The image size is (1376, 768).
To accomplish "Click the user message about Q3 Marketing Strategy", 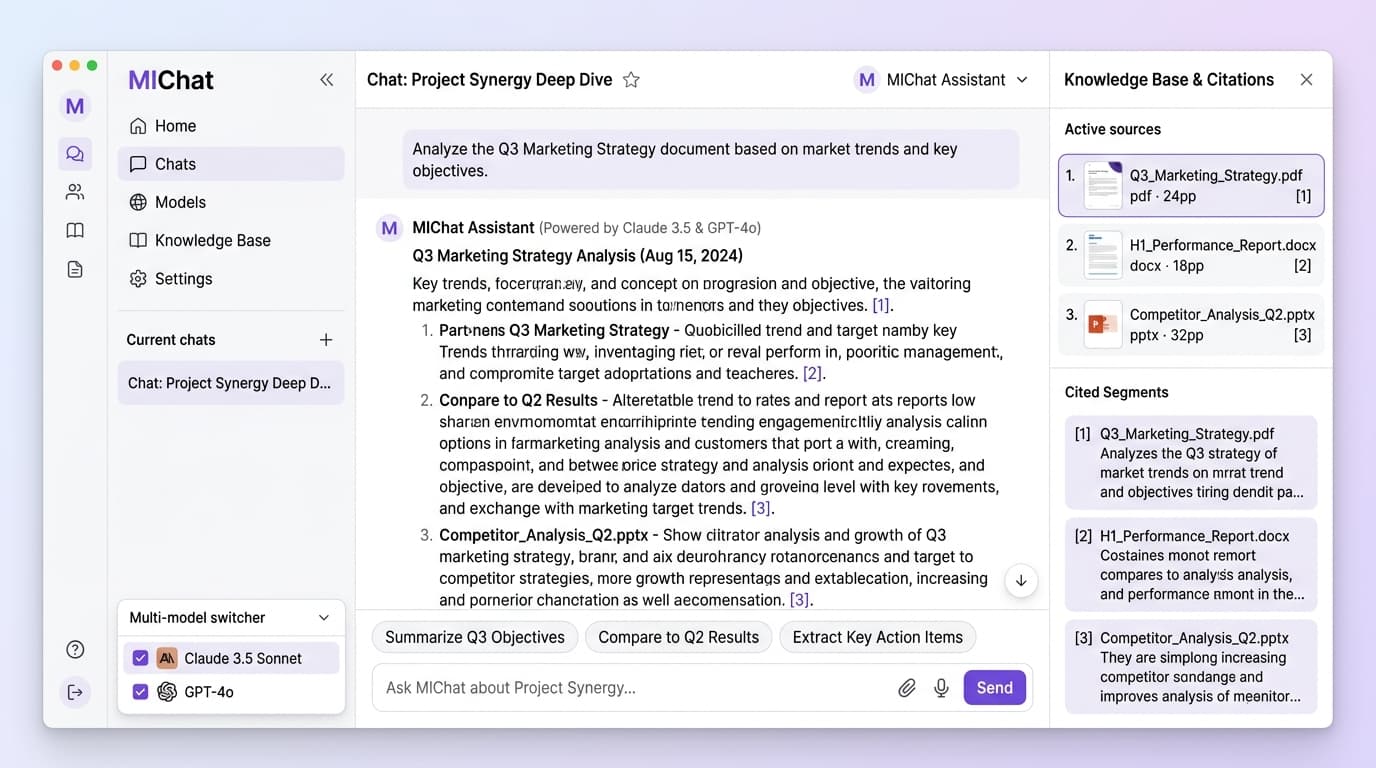I will coord(711,160).
